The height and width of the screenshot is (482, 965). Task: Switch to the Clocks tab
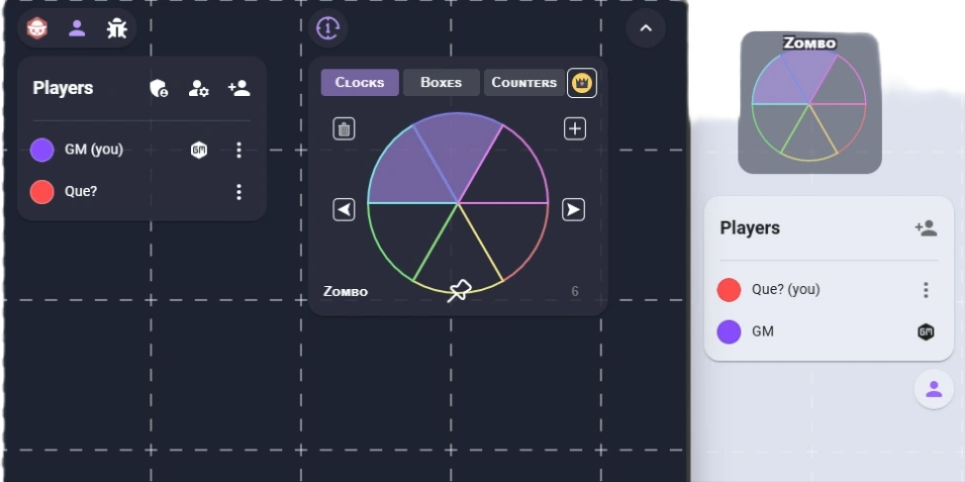pos(360,83)
